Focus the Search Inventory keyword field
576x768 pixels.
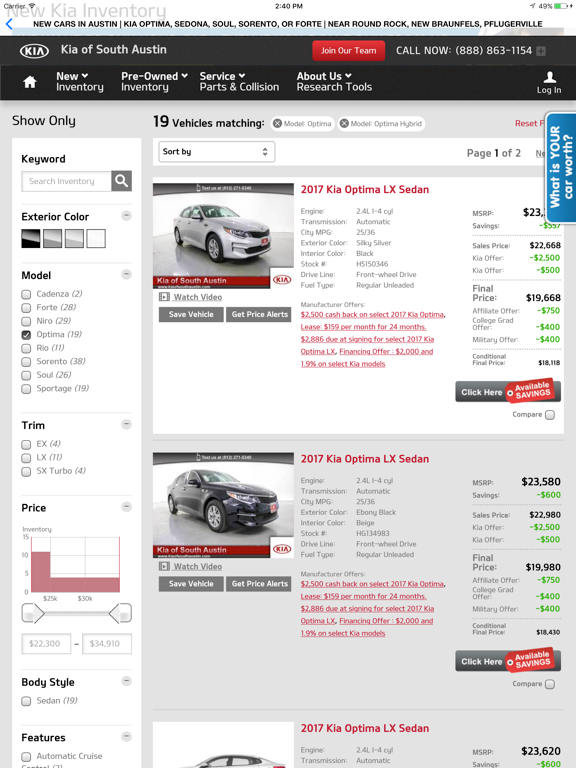click(66, 181)
